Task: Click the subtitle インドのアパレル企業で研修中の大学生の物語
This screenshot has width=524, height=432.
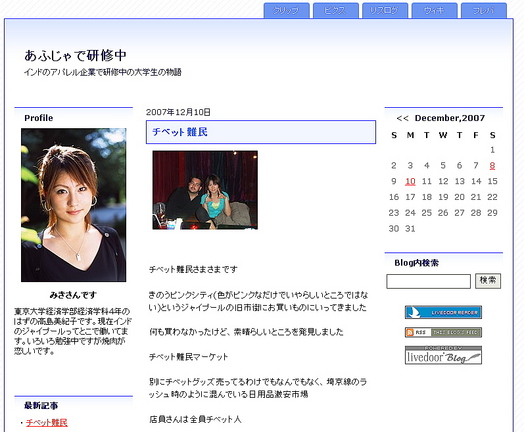Action: coord(103,72)
